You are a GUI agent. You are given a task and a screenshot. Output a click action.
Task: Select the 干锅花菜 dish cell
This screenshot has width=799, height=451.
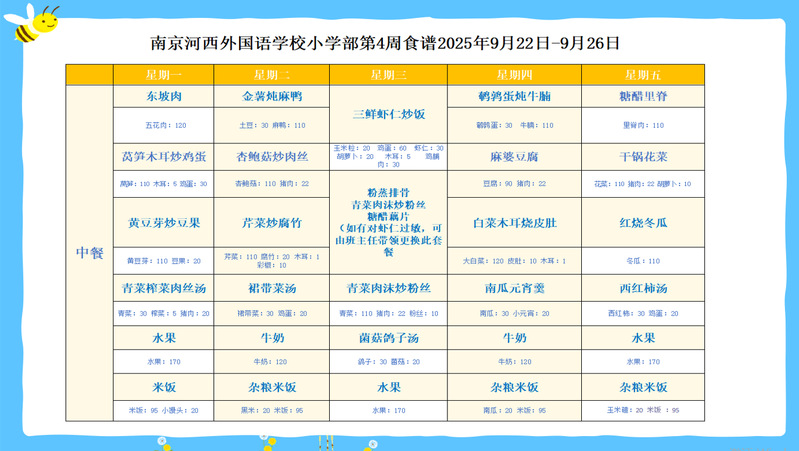[x=642, y=157]
